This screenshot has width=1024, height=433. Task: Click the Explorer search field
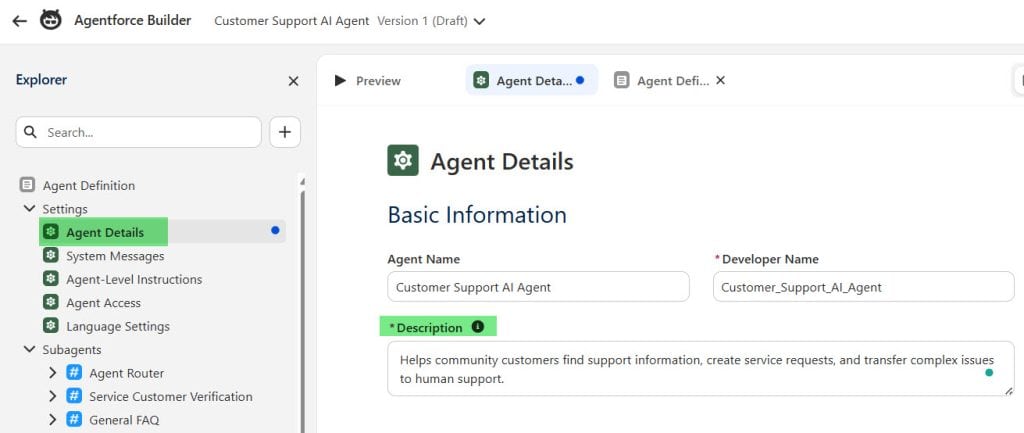[x=138, y=132]
